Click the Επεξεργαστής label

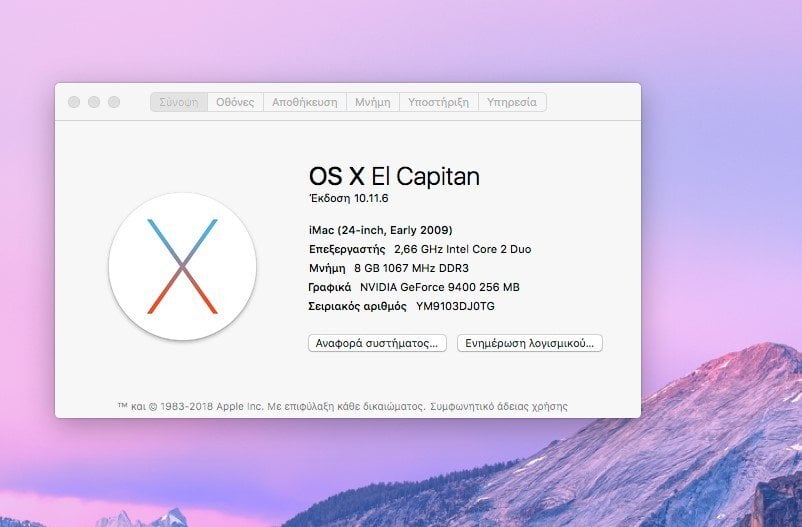[x=347, y=250]
